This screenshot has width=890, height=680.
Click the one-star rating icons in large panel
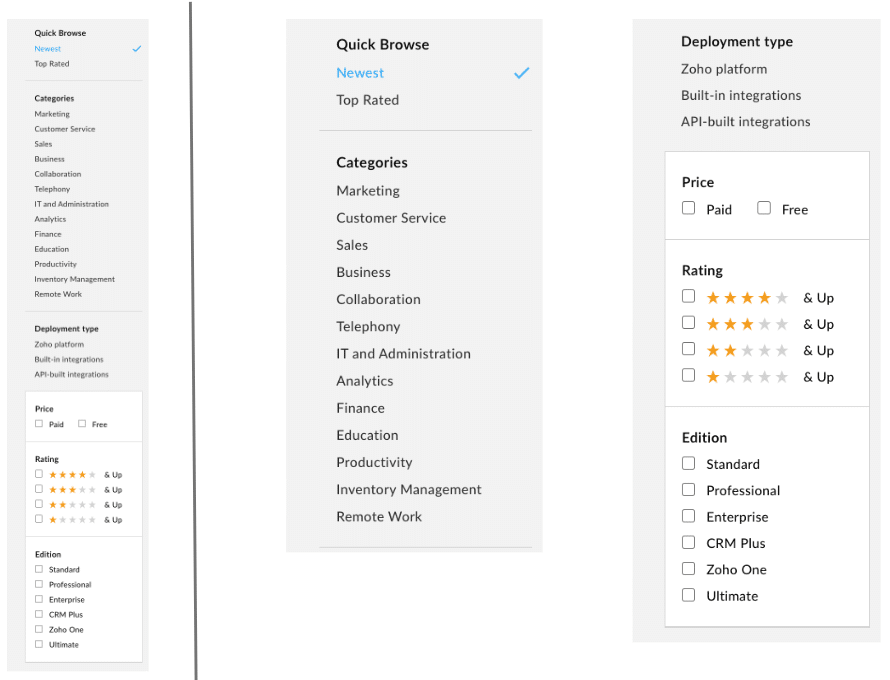[747, 377]
